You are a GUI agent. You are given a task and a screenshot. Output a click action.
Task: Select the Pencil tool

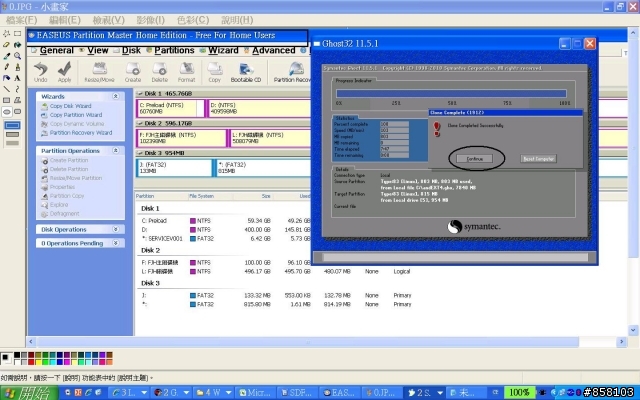point(7,67)
